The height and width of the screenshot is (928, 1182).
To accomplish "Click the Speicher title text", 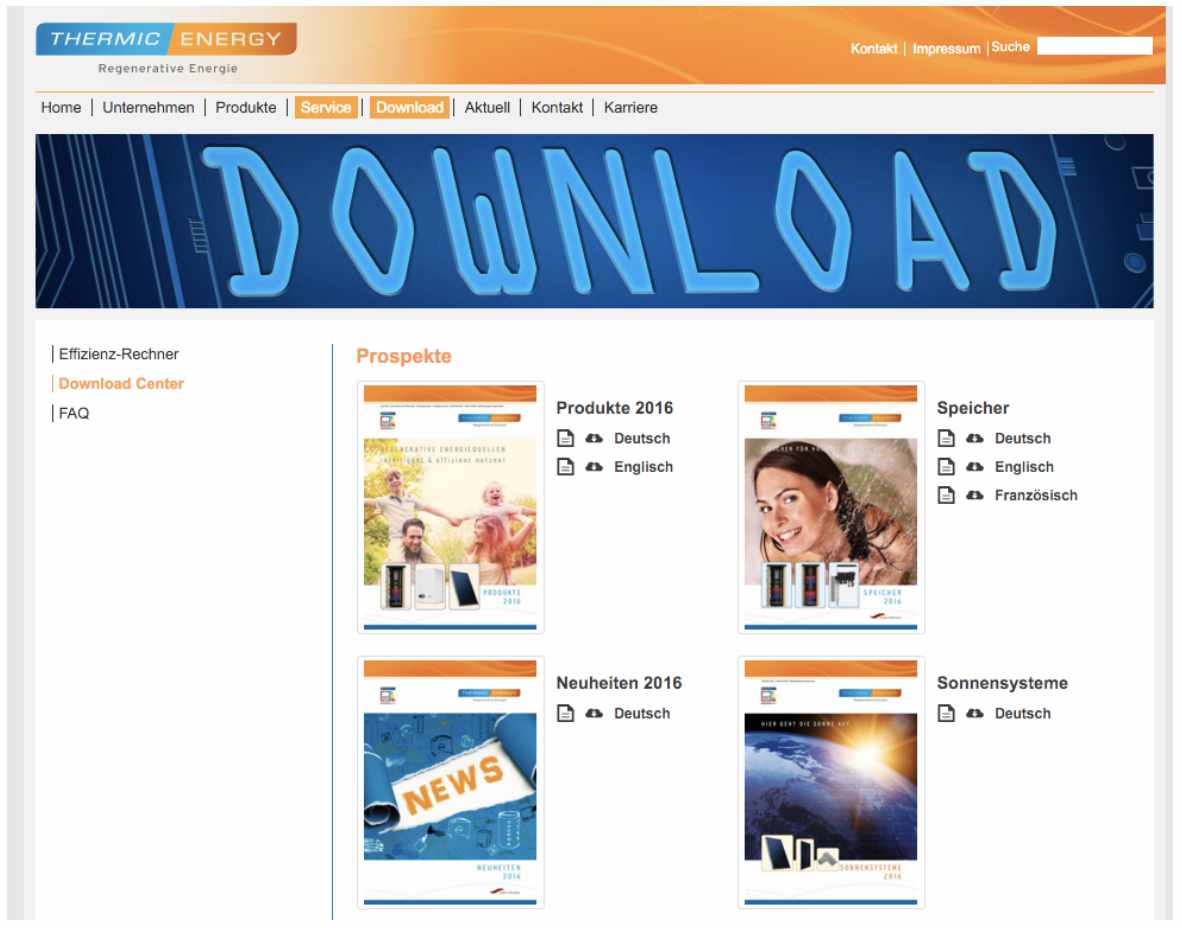I will 973,409.
